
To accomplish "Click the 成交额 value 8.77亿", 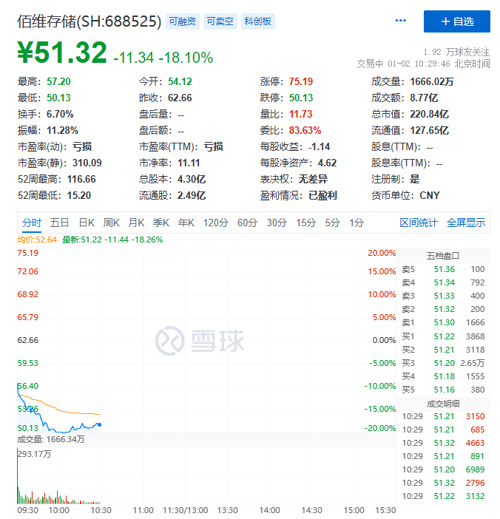I will pos(424,98).
